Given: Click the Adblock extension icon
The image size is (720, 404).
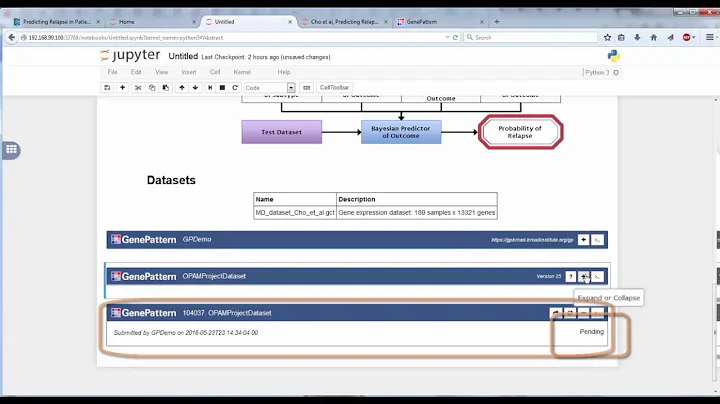Looking at the screenshot, I should 687,38.
